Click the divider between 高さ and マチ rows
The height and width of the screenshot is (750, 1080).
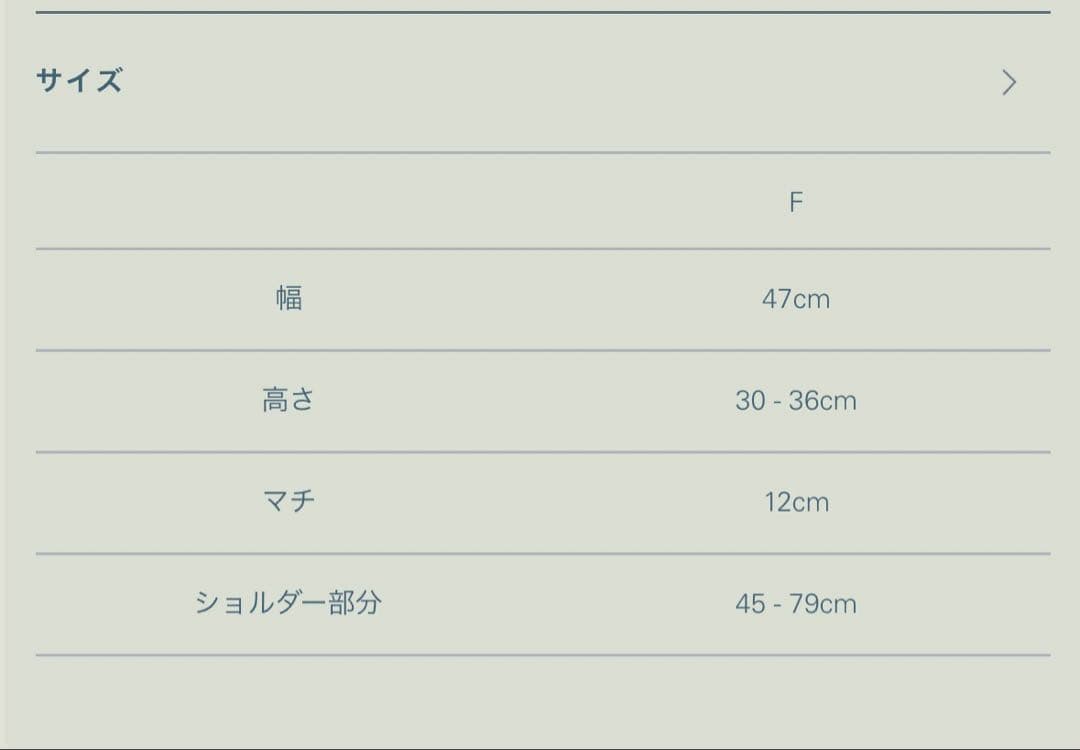(543, 452)
